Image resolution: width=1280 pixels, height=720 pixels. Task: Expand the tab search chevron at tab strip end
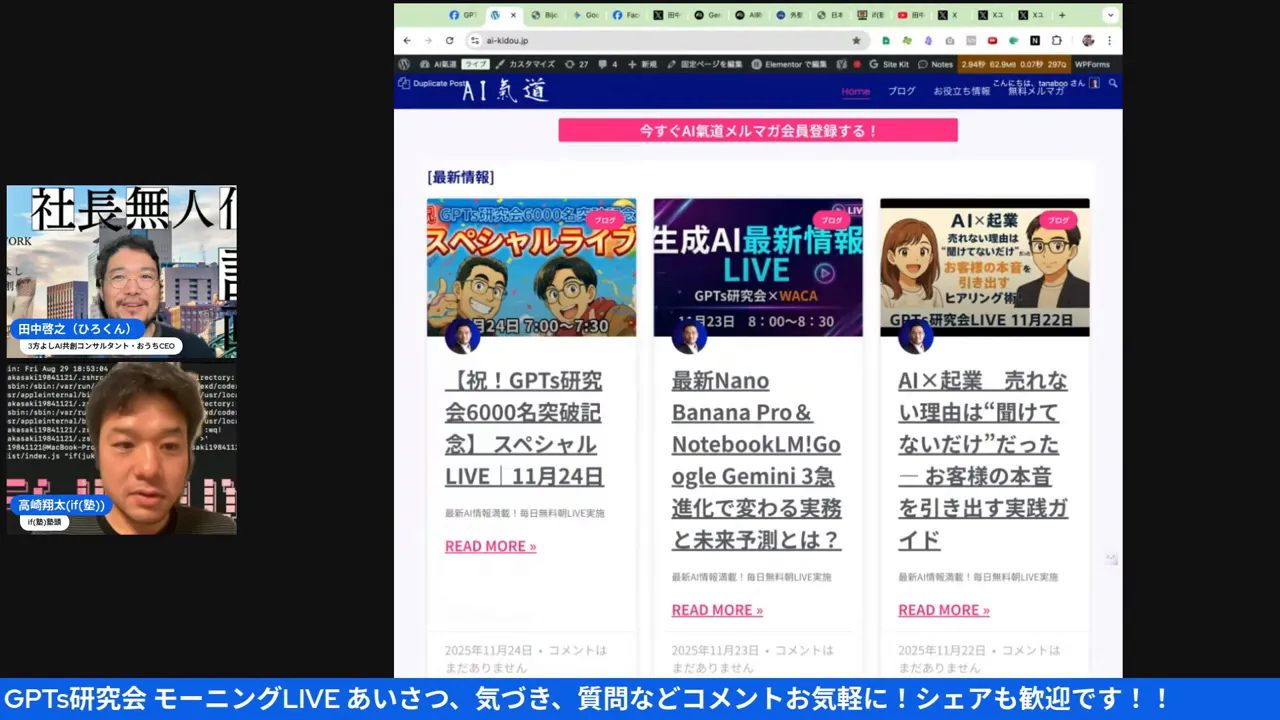pyautogui.click(x=1110, y=15)
